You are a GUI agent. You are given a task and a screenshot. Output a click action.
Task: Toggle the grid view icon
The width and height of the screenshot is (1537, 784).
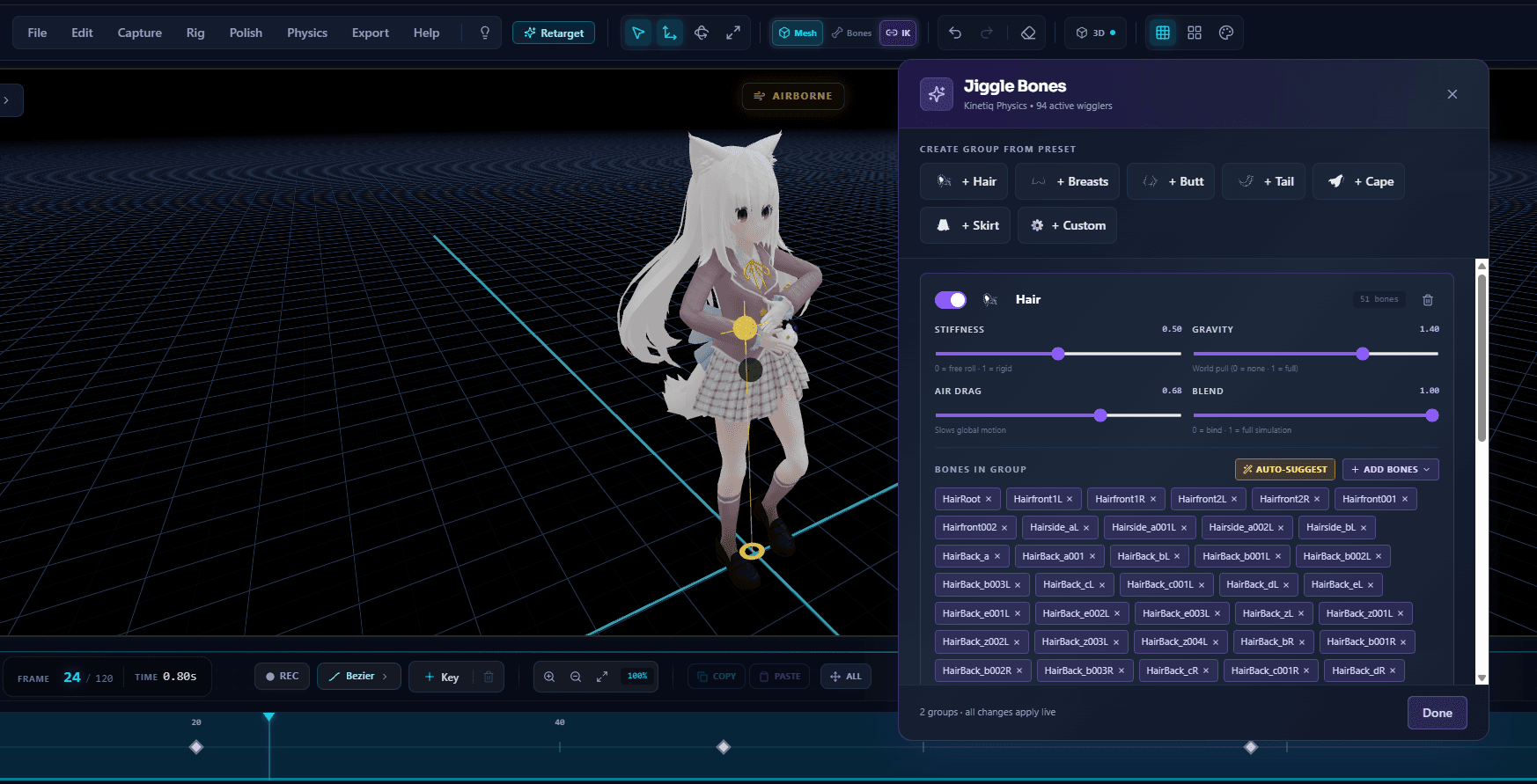point(1163,33)
